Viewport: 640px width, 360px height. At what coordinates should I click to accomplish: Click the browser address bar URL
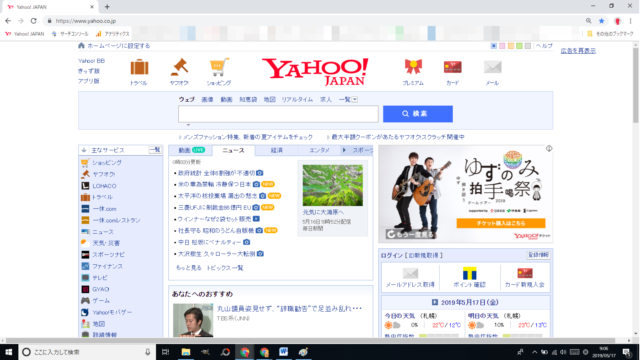click(86, 21)
